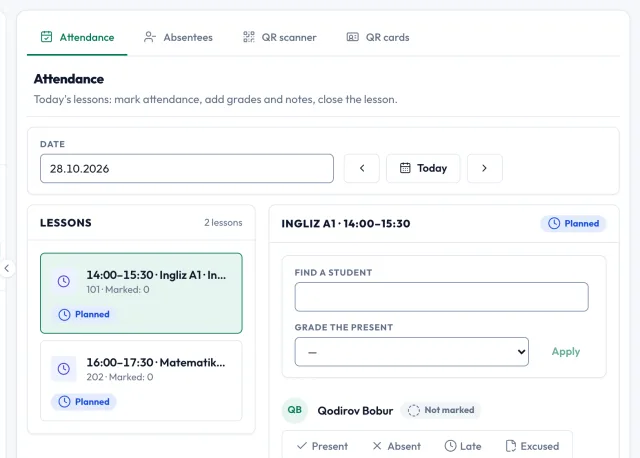Click the '2 lessons' count text
The image size is (640, 458).
point(223,222)
